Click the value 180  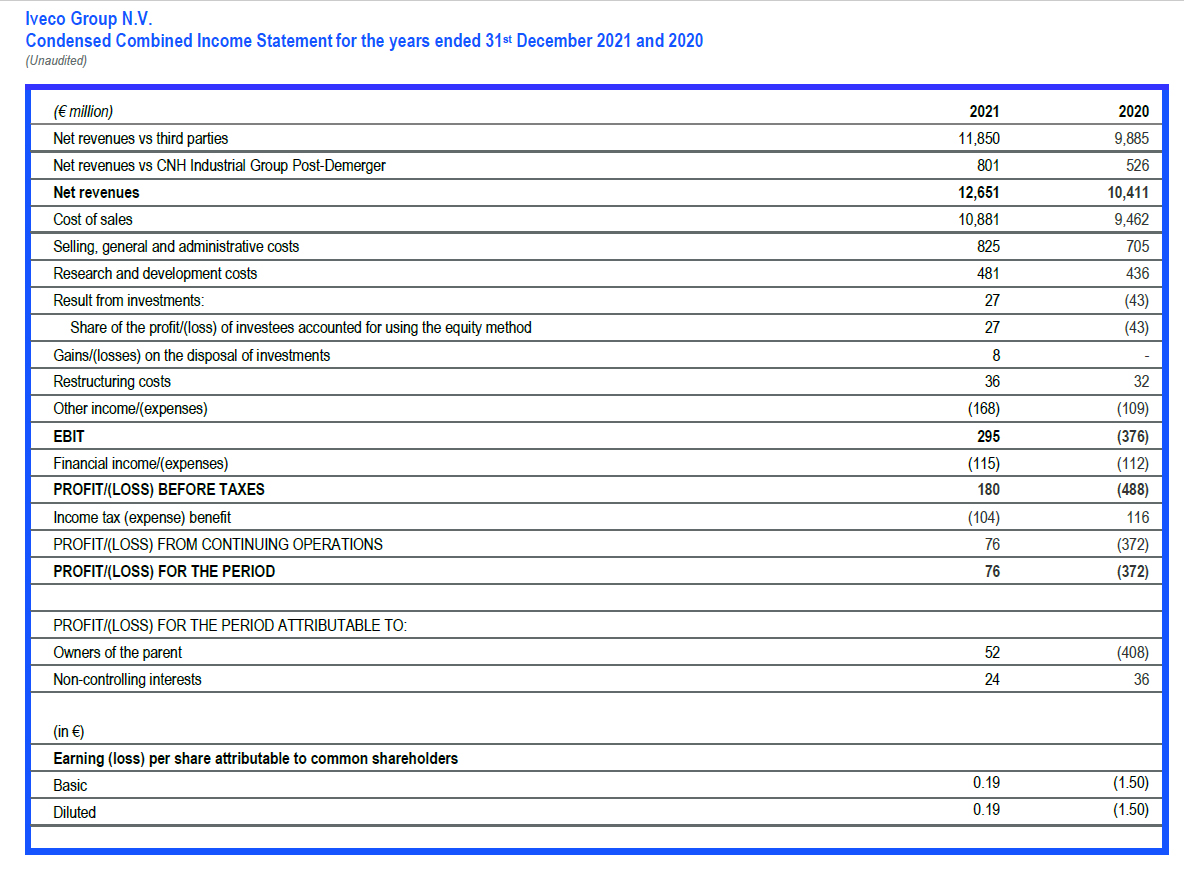click(x=988, y=490)
